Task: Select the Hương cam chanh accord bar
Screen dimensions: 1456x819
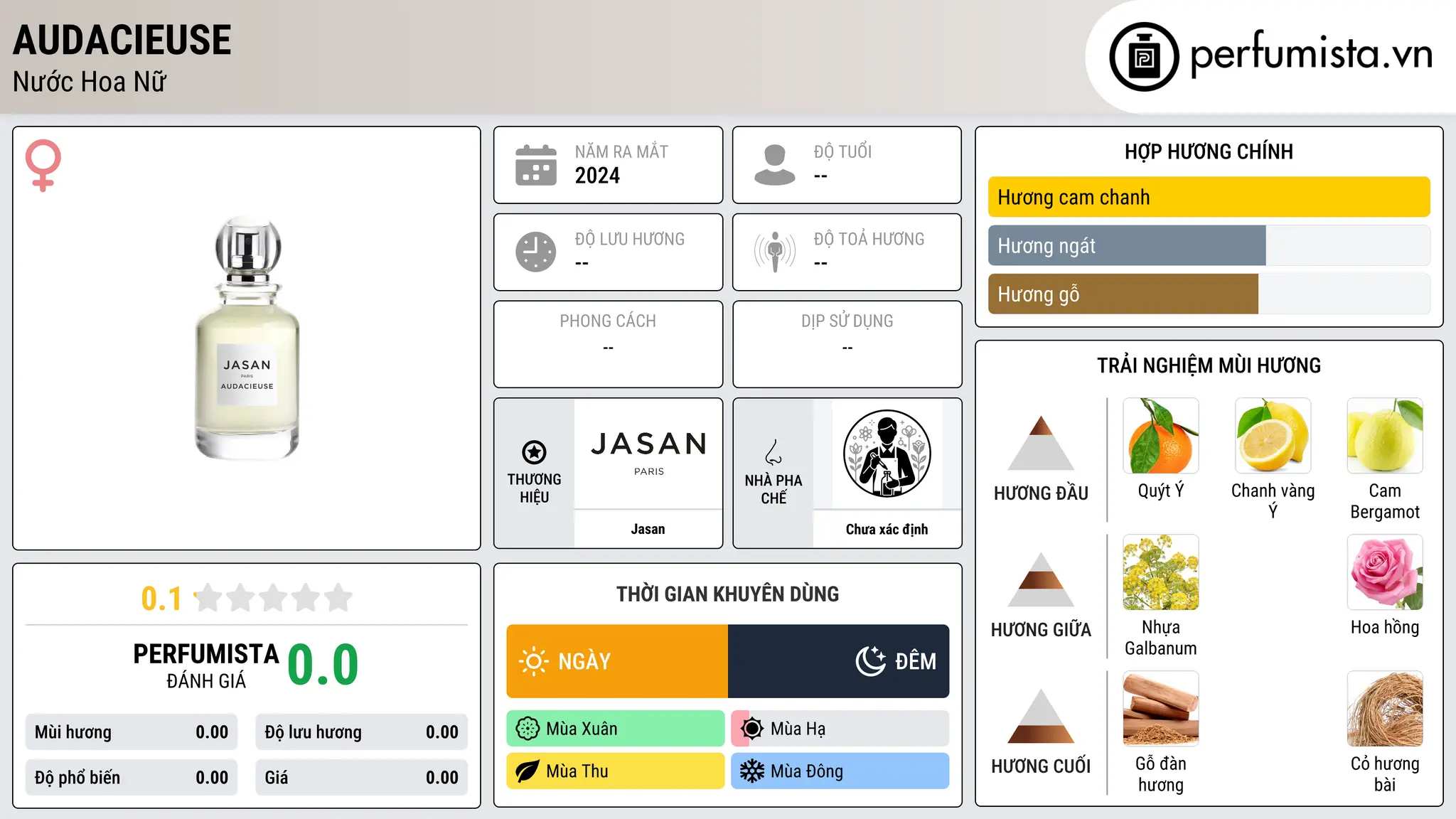Action: point(1209,197)
